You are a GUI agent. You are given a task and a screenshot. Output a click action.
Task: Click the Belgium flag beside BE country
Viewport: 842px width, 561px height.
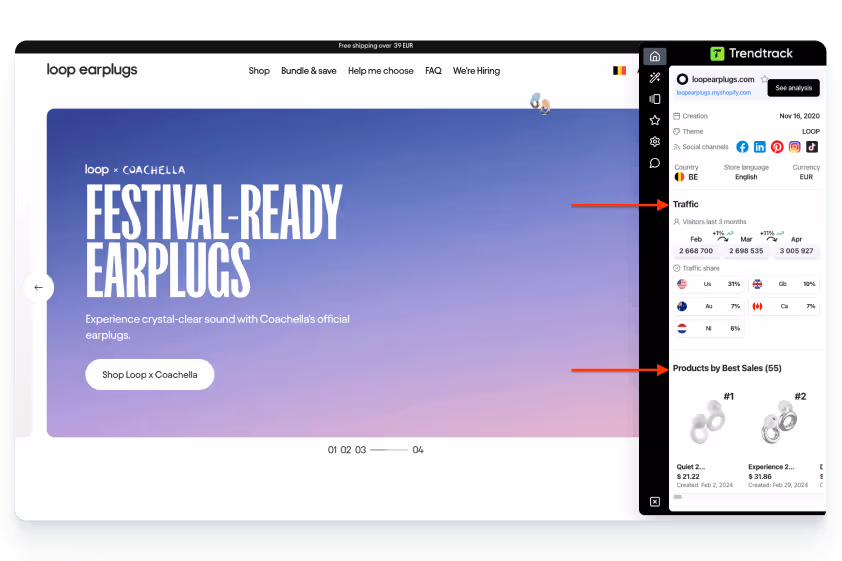tap(679, 177)
